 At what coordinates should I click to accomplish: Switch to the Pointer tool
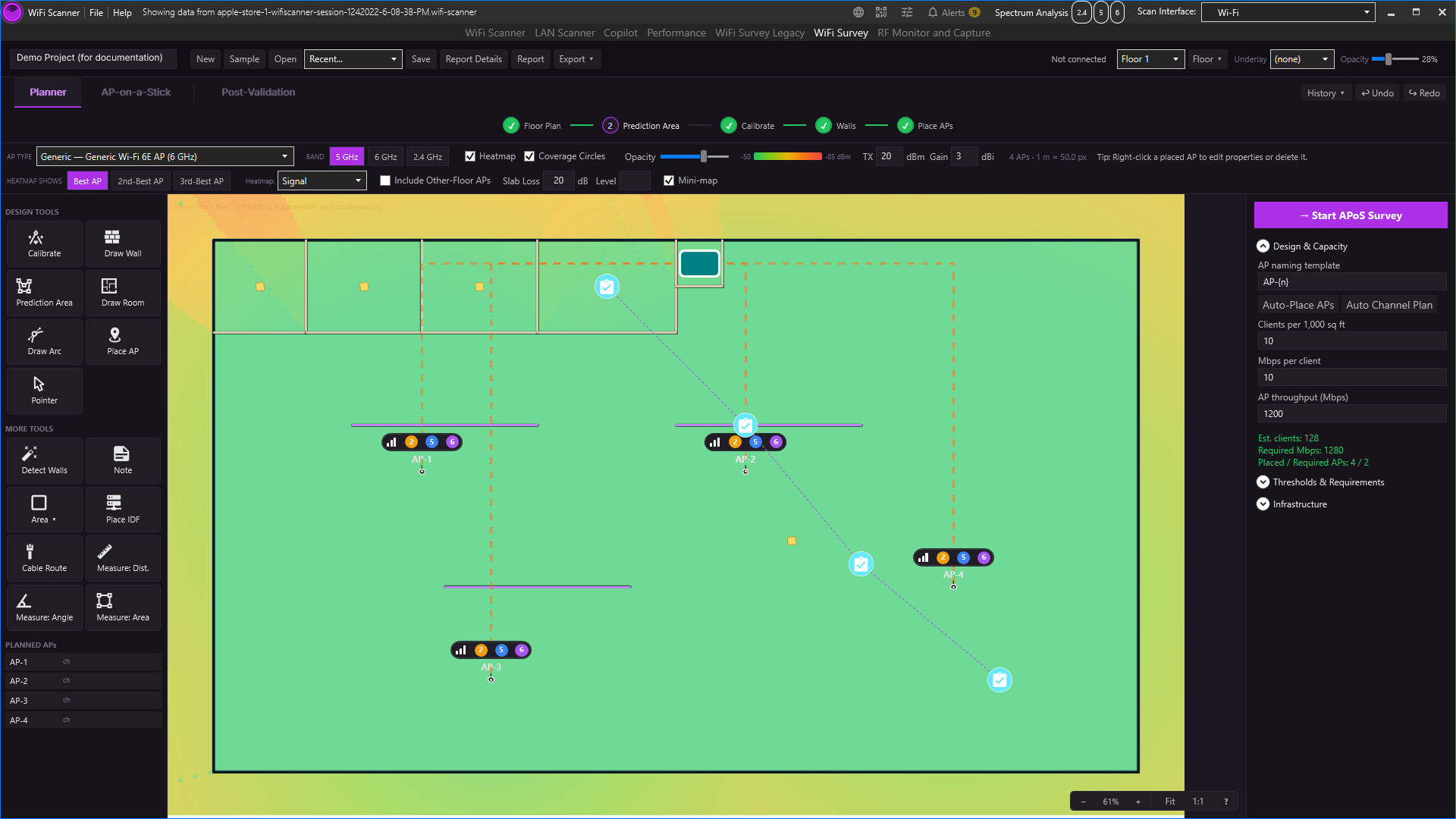pos(45,391)
